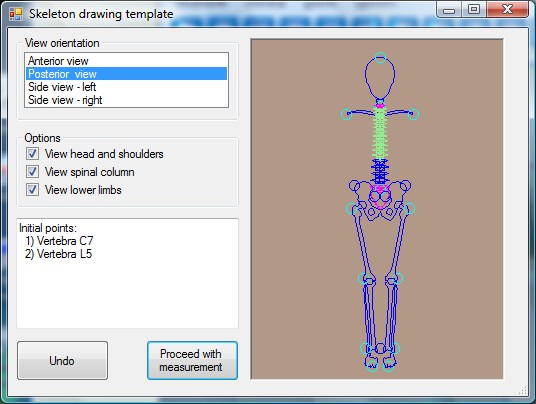Uncheck View head and shoulders
The height and width of the screenshot is (404, 536).
[32, 154]
